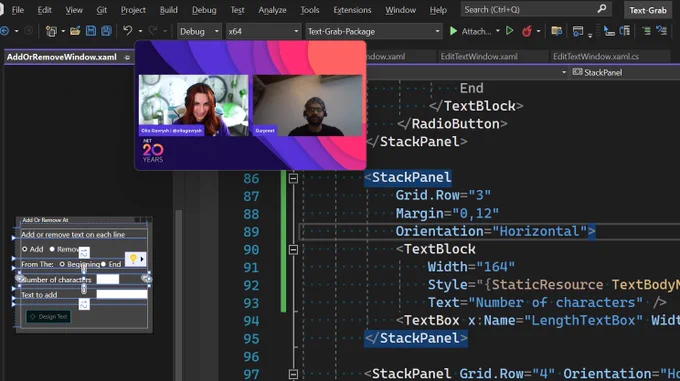Click the Find in Files folder icon
Image resolution: width=680 pixels, height=381 pixels.
tap(556, 31)
